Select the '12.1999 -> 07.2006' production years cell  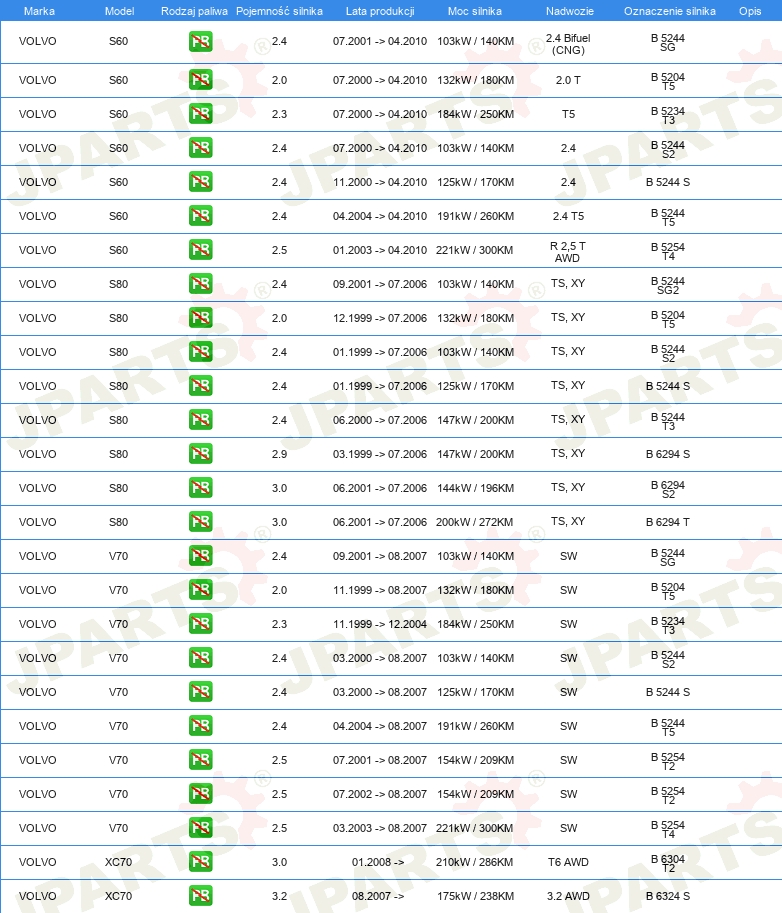point(380,318)
